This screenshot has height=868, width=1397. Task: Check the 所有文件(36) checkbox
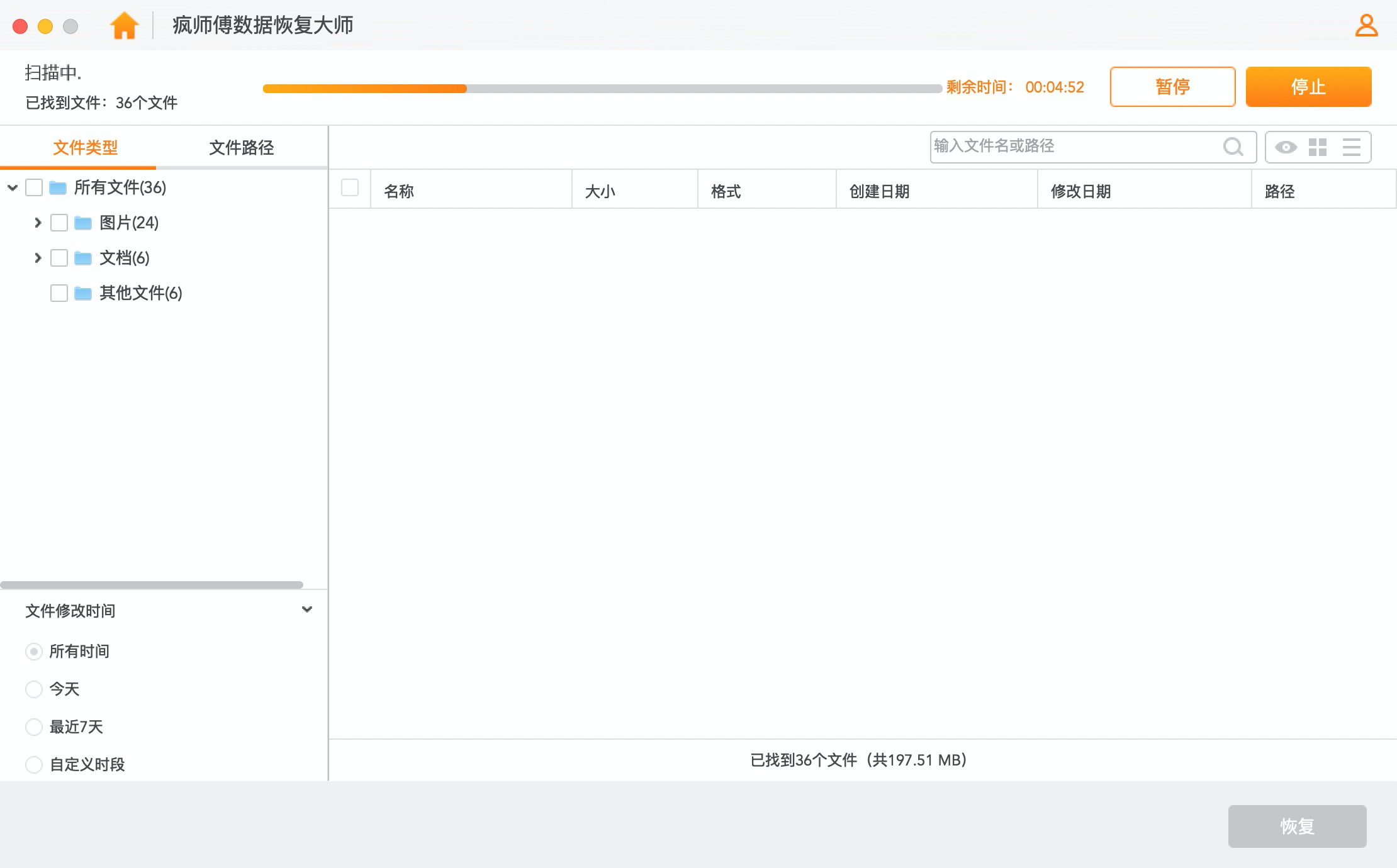coord(34,187)
